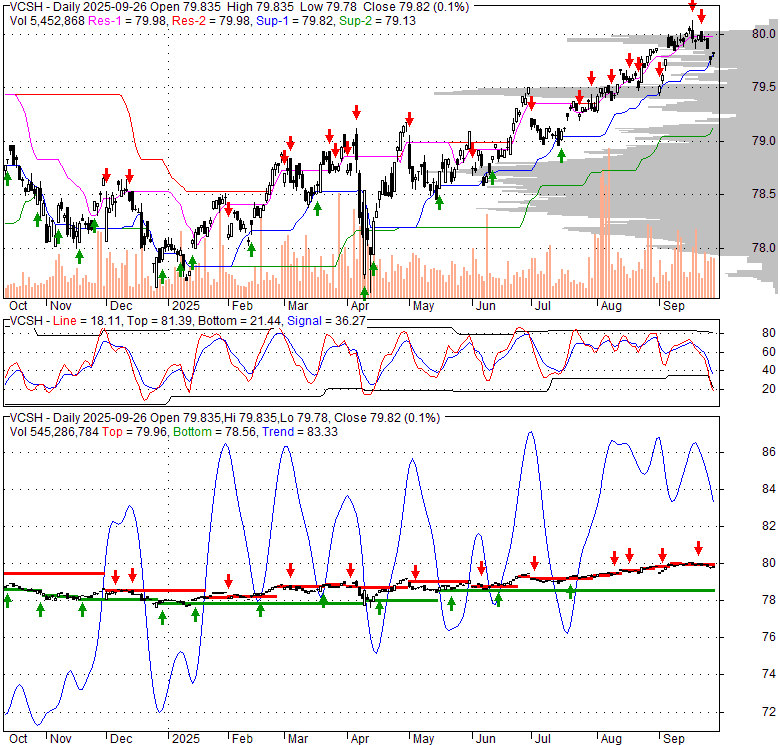Click the oscillator 'Line = 18.11' legend label

point(87,321)
